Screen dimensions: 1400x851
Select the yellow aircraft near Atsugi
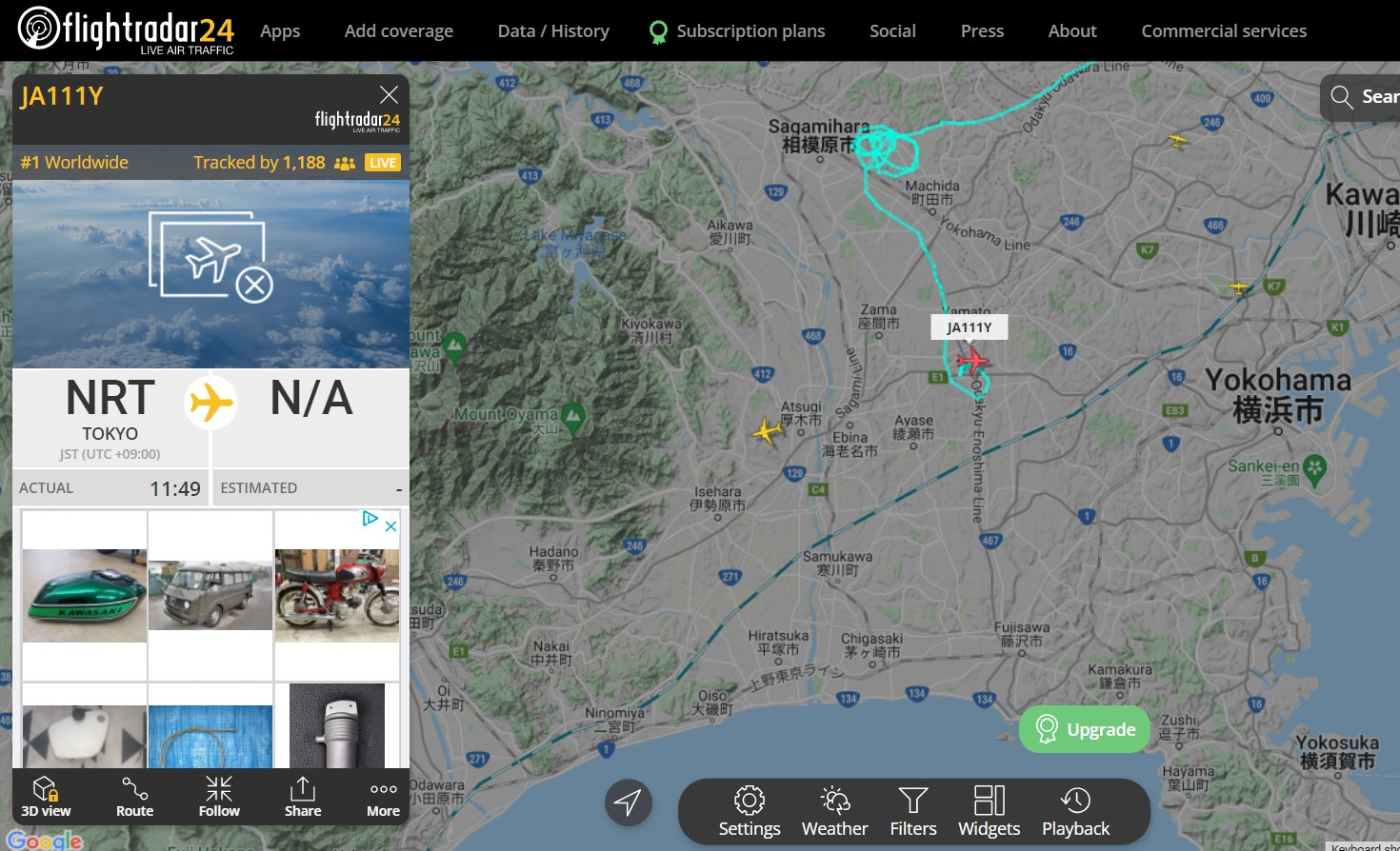click(767, 431)
